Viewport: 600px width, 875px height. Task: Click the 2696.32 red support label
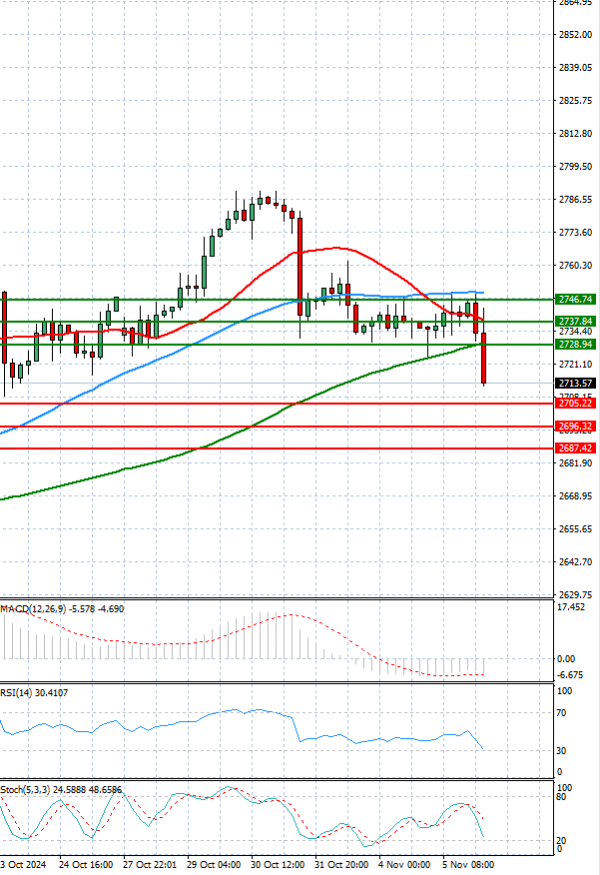[x=575, y=426]
